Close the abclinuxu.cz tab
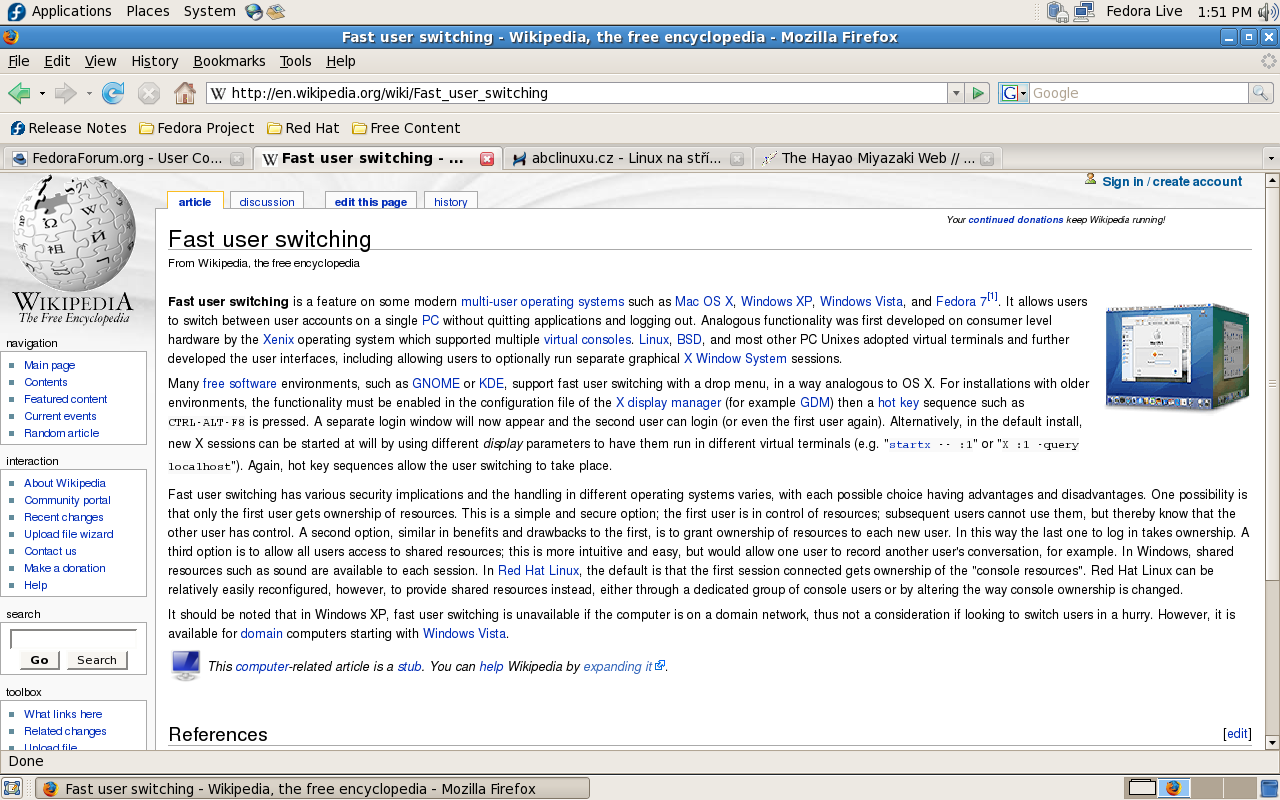The image size is (1280, 800). [x=737, y=159]
